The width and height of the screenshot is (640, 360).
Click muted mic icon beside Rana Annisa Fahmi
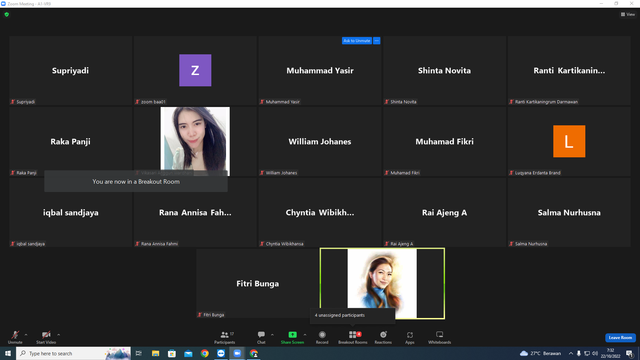[137, 244]
